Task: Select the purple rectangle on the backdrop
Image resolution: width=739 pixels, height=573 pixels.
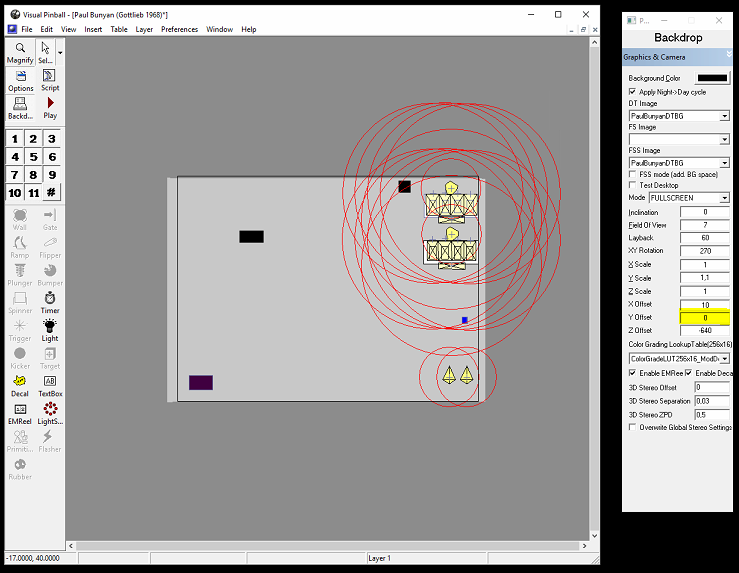Action: tap(201, 382)
